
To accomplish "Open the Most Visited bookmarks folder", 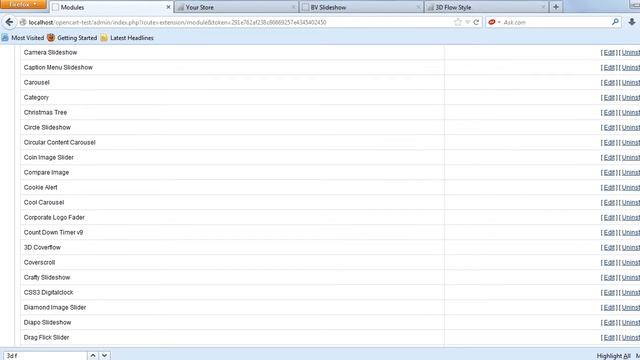I will tap(23, 38).
